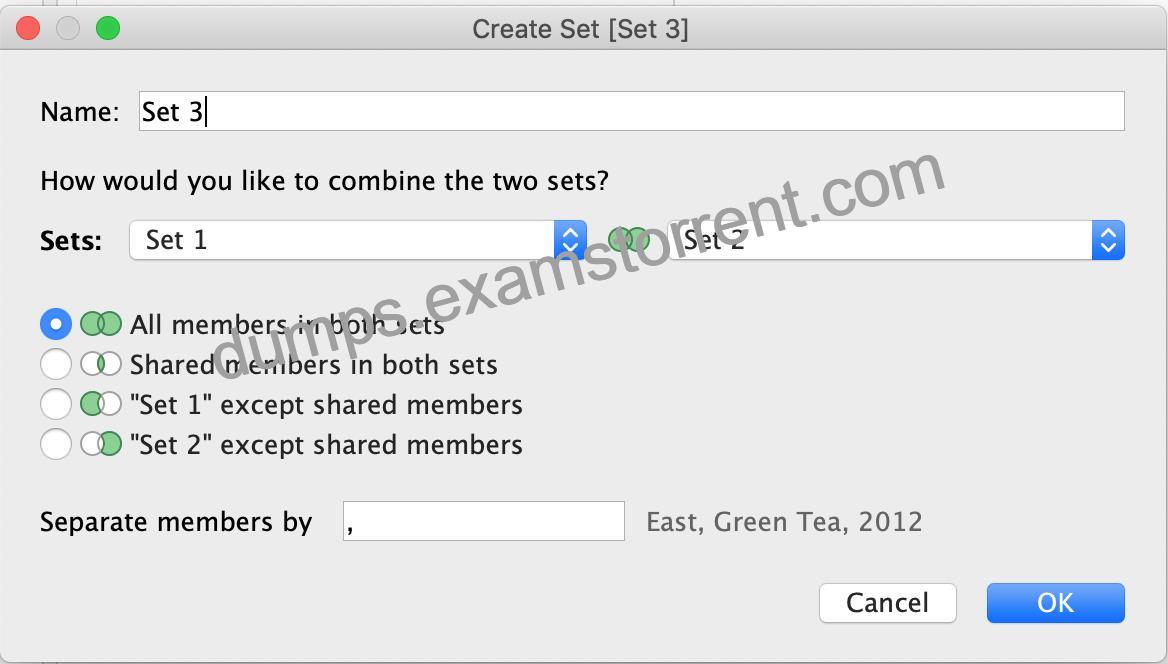Screen dimensions: 1168x664
Task: Choose "Set 2" except shared members radio
Action: click(56, 444)
